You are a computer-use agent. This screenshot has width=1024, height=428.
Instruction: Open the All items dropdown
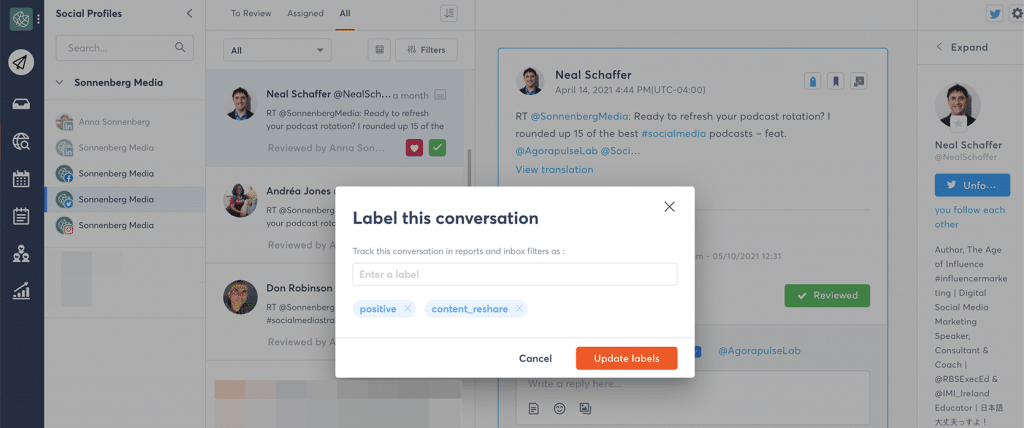pyautogui.click(x=278, y=50)
